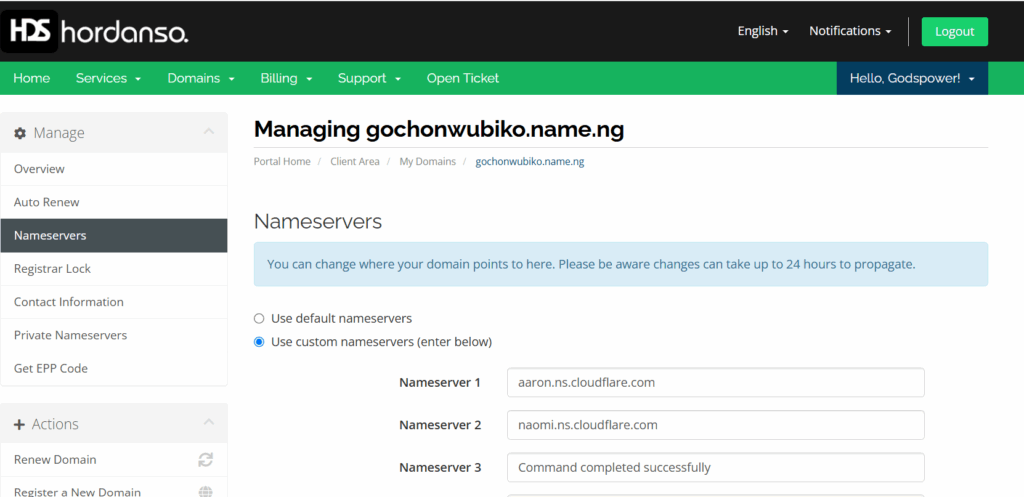Click the refresh icon next to Renew Domain
The width and height of the screenshot is (1024, 497).
(206, 460)
